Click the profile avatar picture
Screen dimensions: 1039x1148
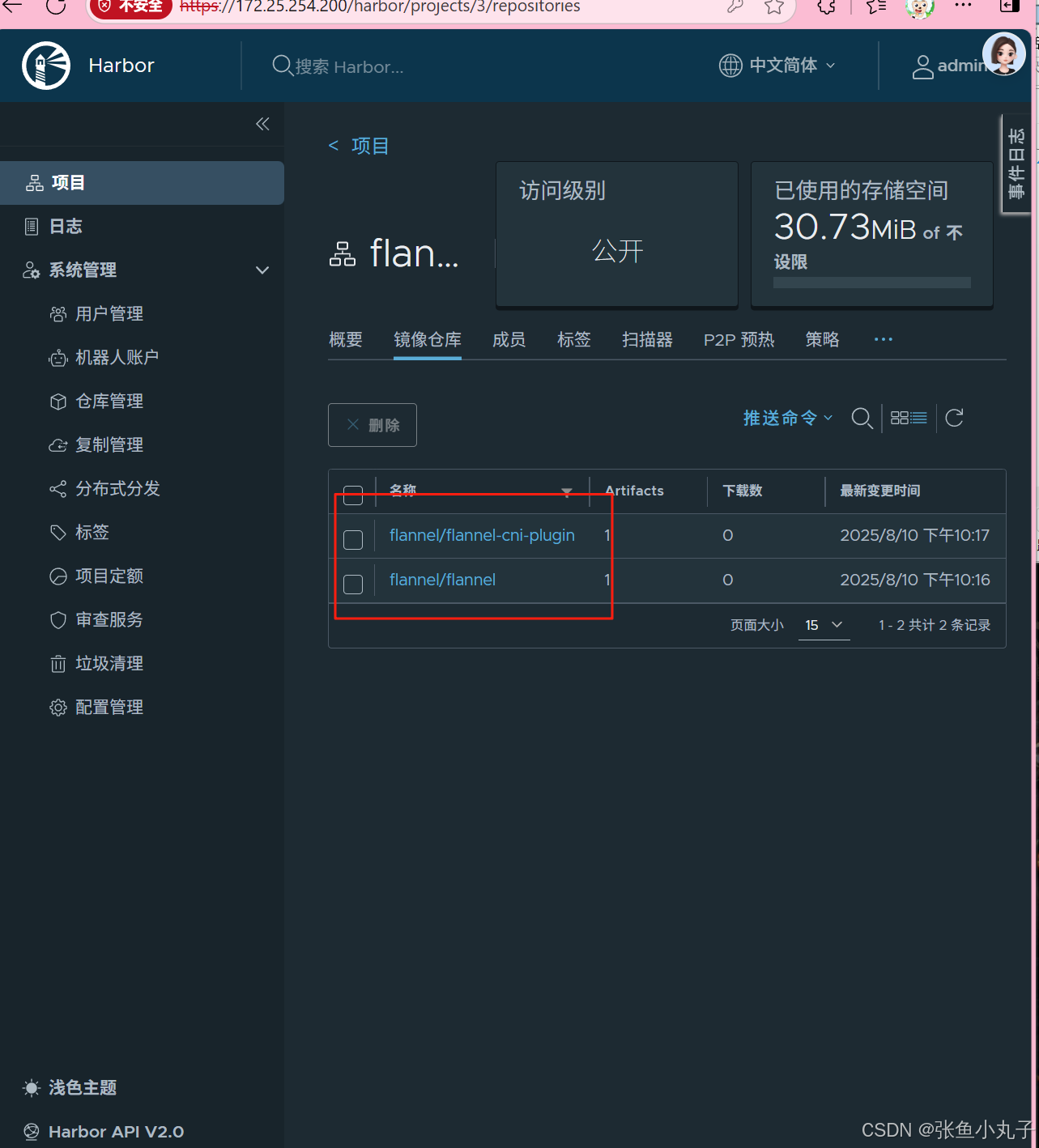tap(1004, 54)
